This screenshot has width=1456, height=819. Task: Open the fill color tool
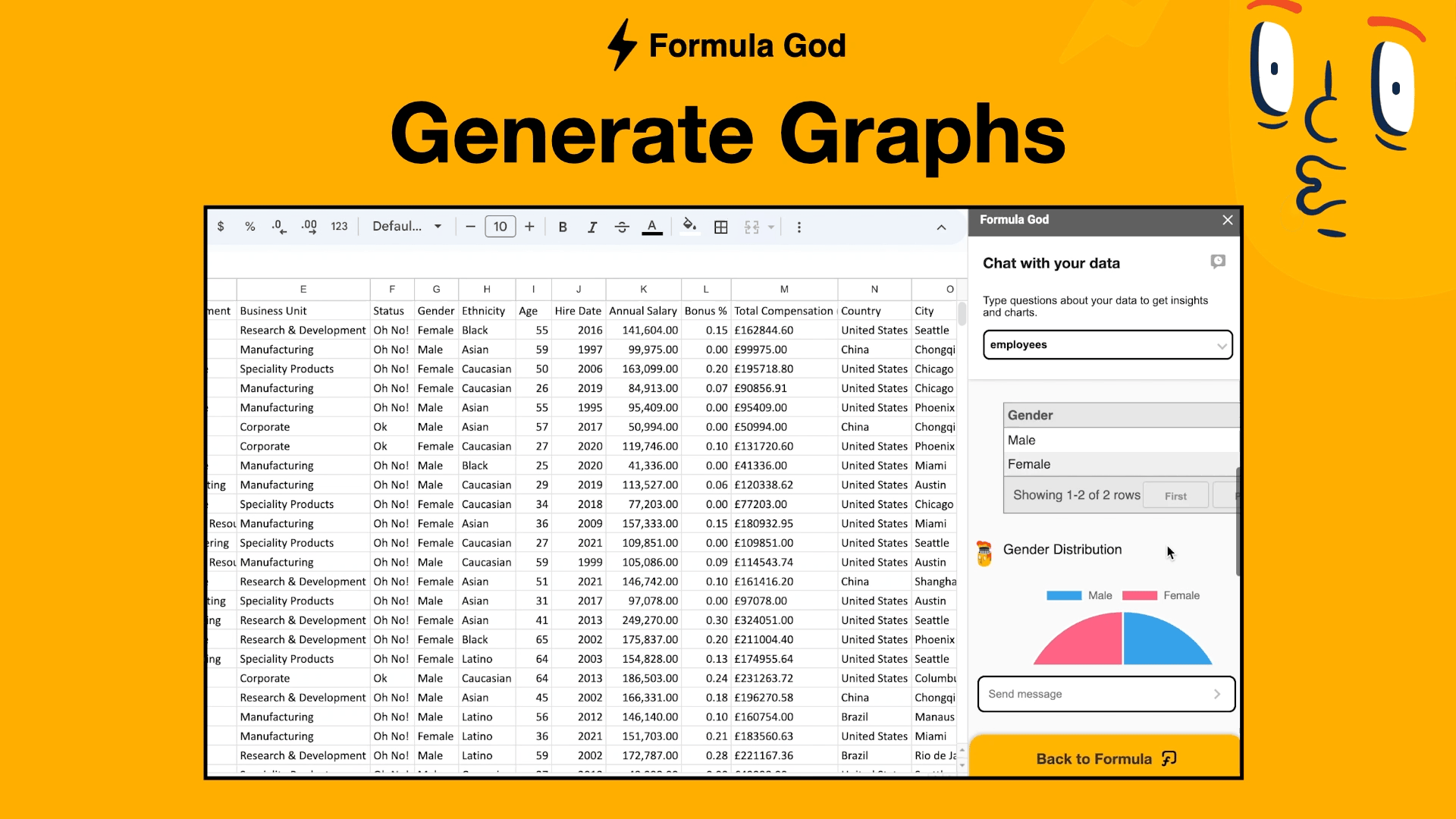tap(689, 226)
